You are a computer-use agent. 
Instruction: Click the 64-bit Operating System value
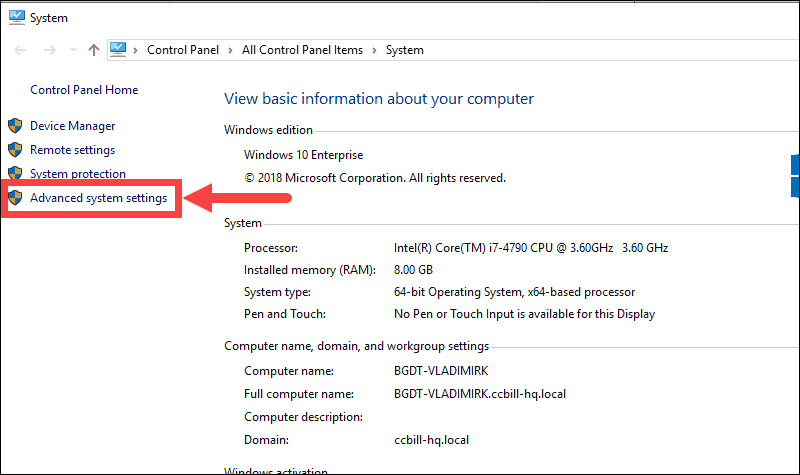coord(514,292)
